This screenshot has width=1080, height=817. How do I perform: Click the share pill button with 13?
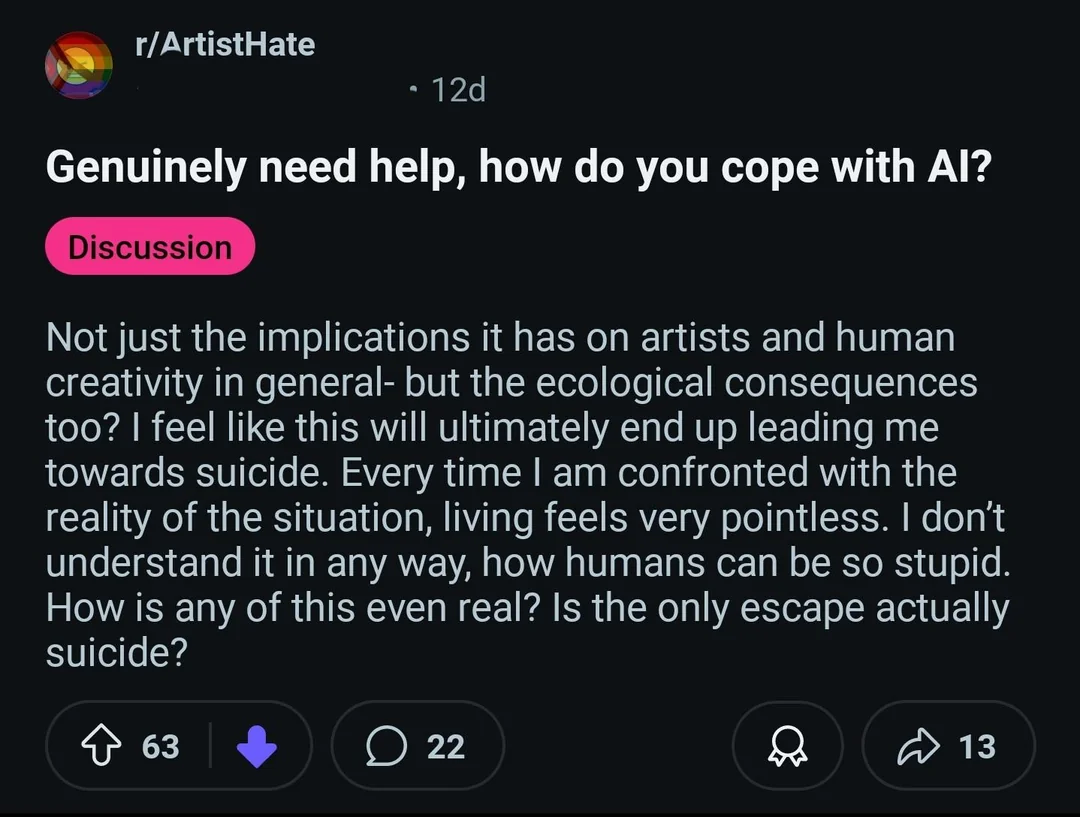[x=948, y=745]
